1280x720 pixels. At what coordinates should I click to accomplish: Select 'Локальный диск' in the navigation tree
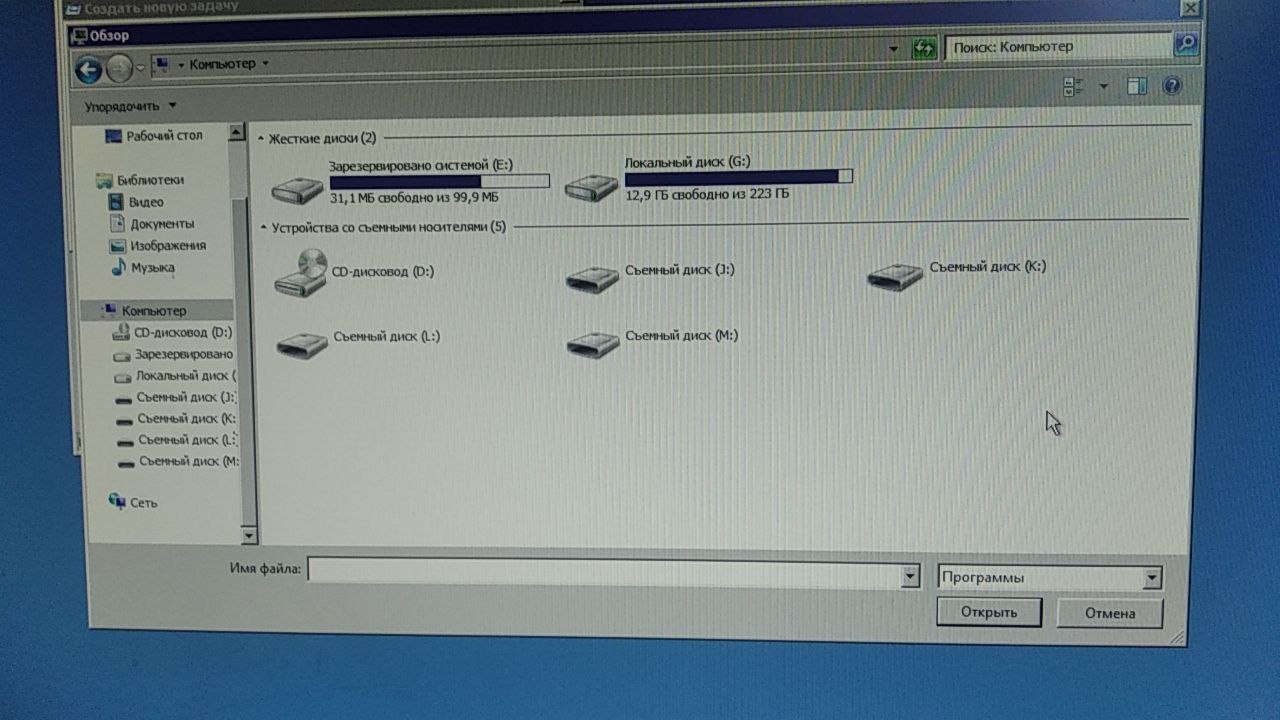coord(175,376)
